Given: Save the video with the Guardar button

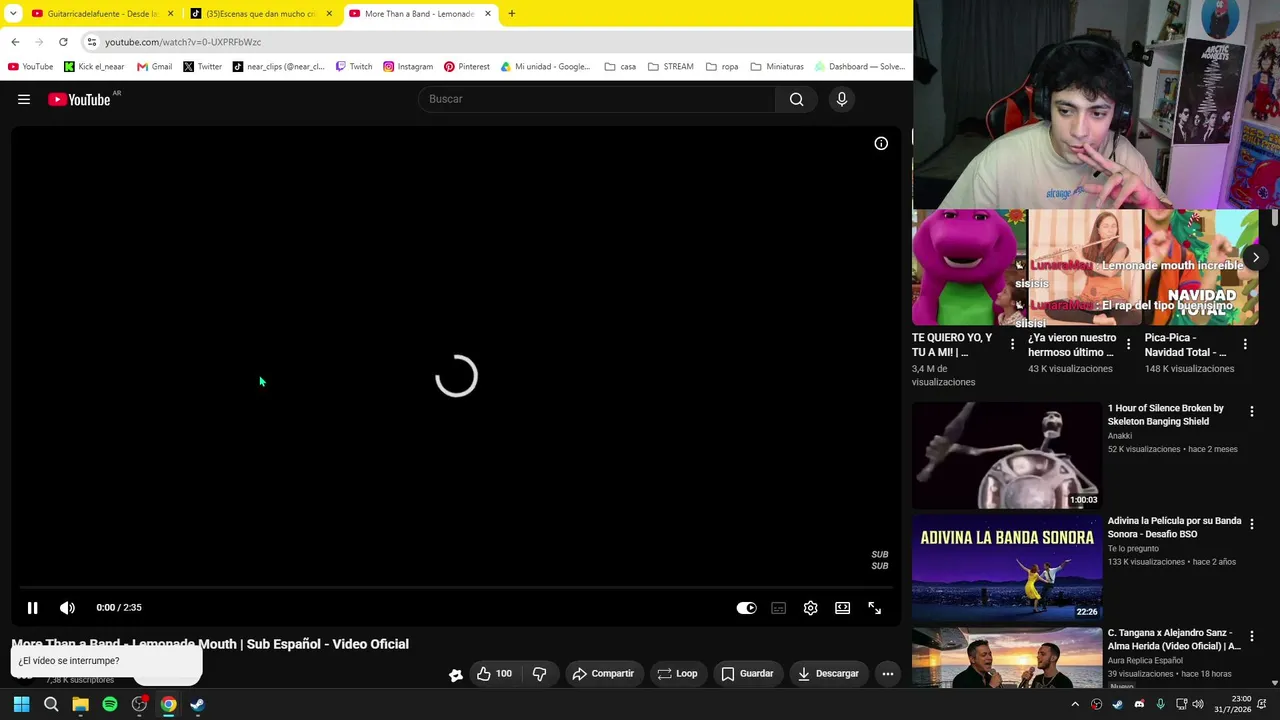Looking at the screenshot, I should click(x=748, y=674).
